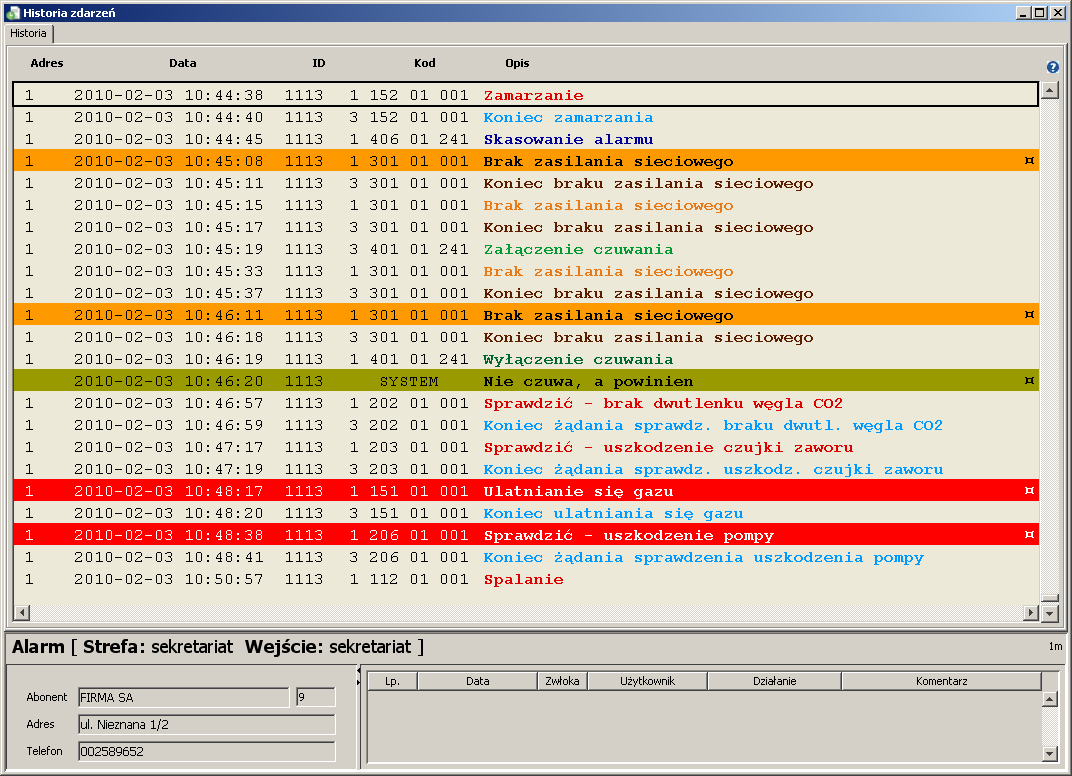Click event list scroll up arrow
Image resolution: width=1072 pixels, height=776 pixels.
[1049, 90]
